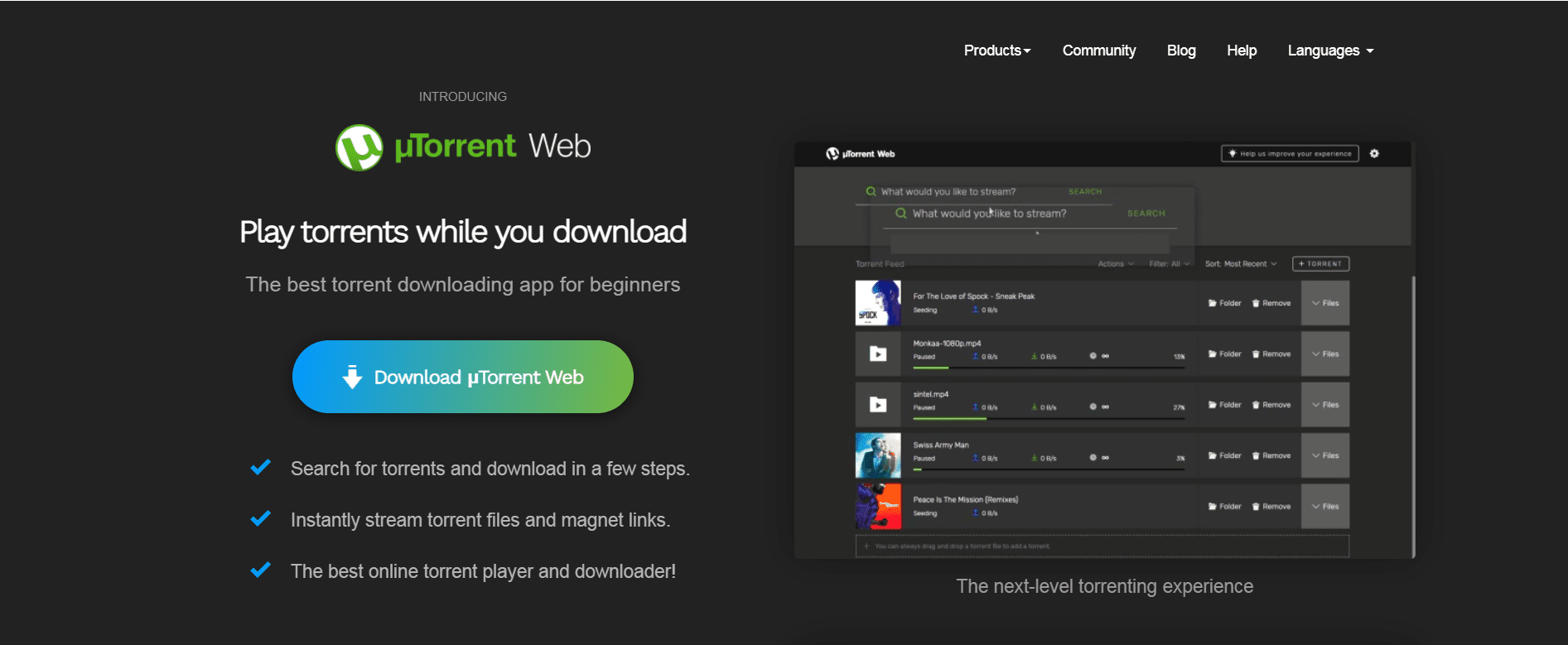
Task: Go to the Blog page
Action: 1181,51
